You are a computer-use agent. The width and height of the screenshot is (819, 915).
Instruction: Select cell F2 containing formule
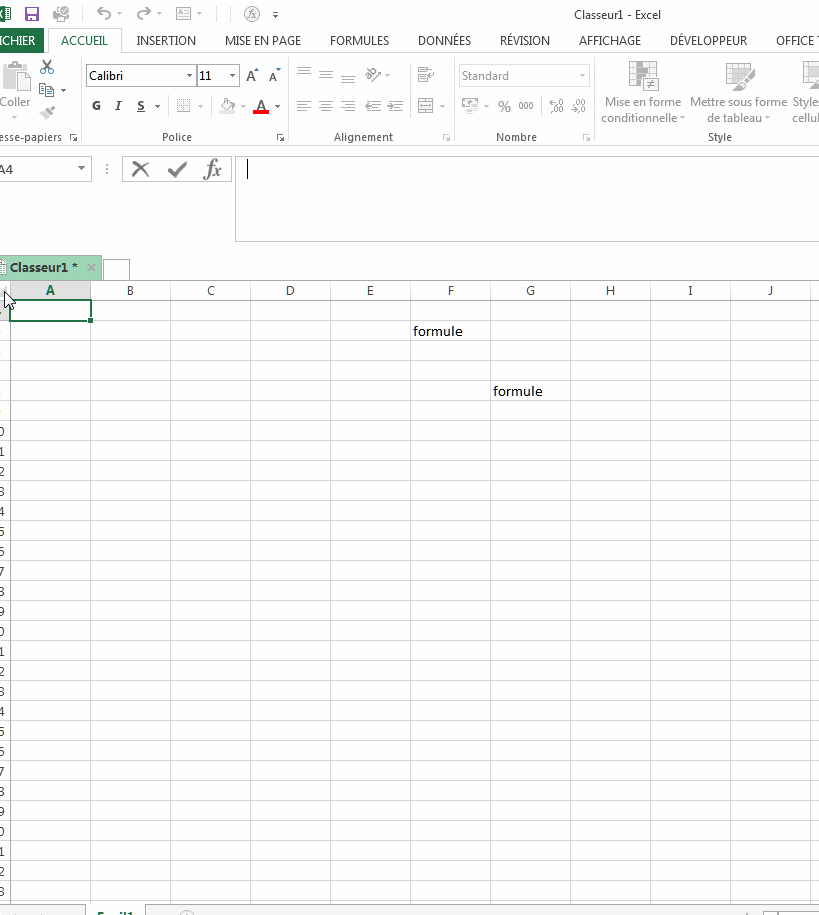tap(450, 331)
